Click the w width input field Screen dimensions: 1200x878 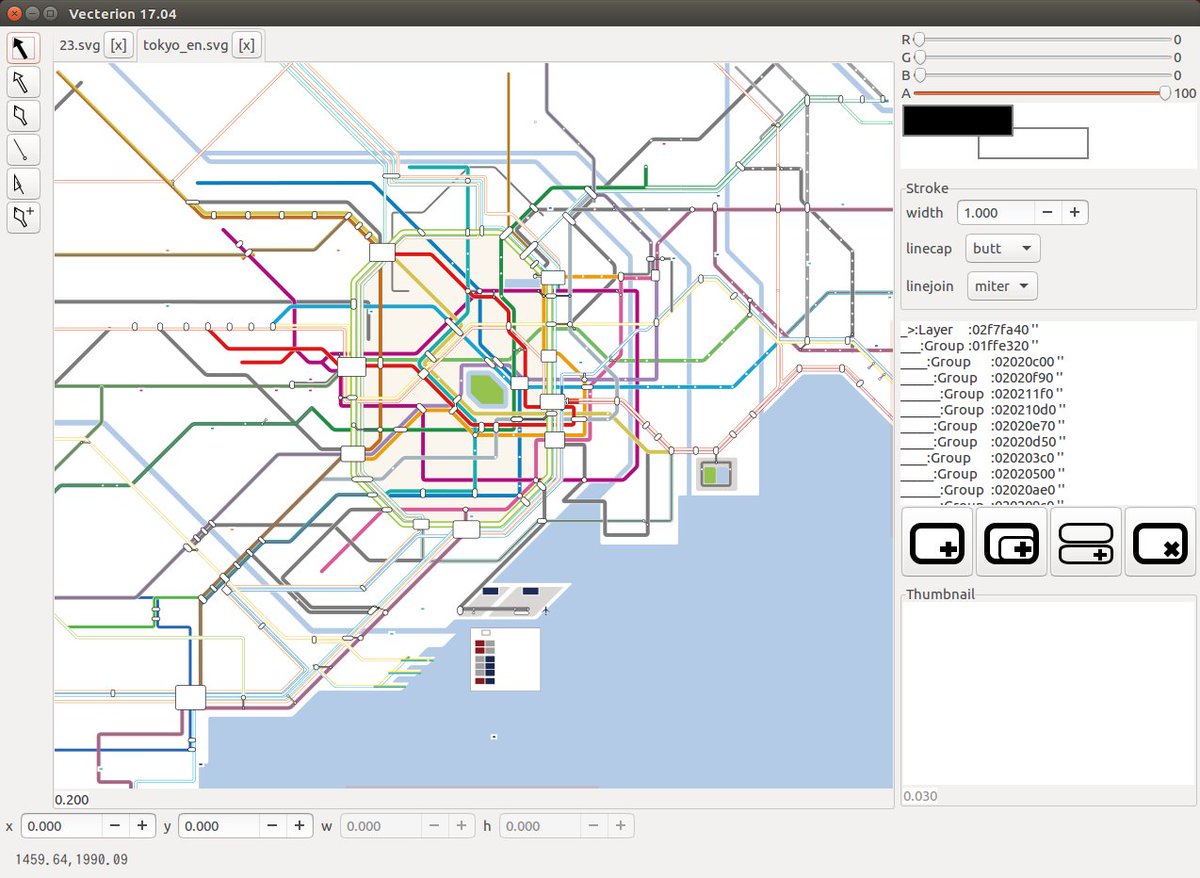tap(380, 826)
